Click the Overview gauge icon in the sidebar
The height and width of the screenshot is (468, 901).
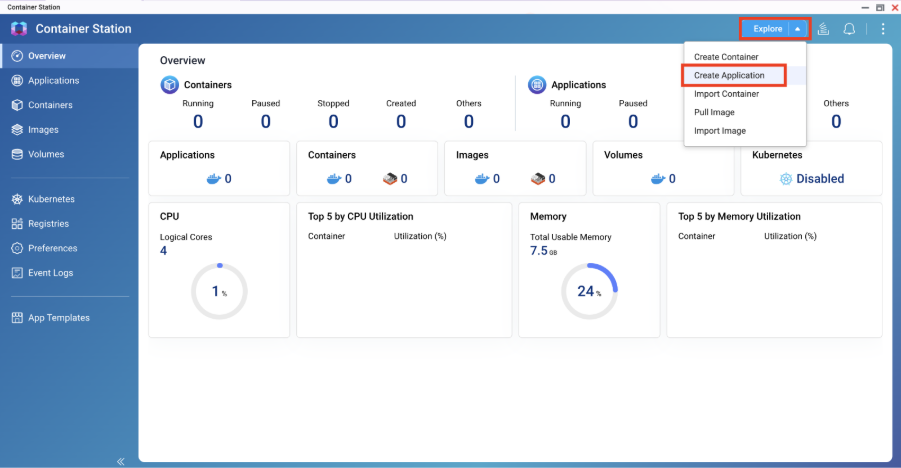[17, 56]
